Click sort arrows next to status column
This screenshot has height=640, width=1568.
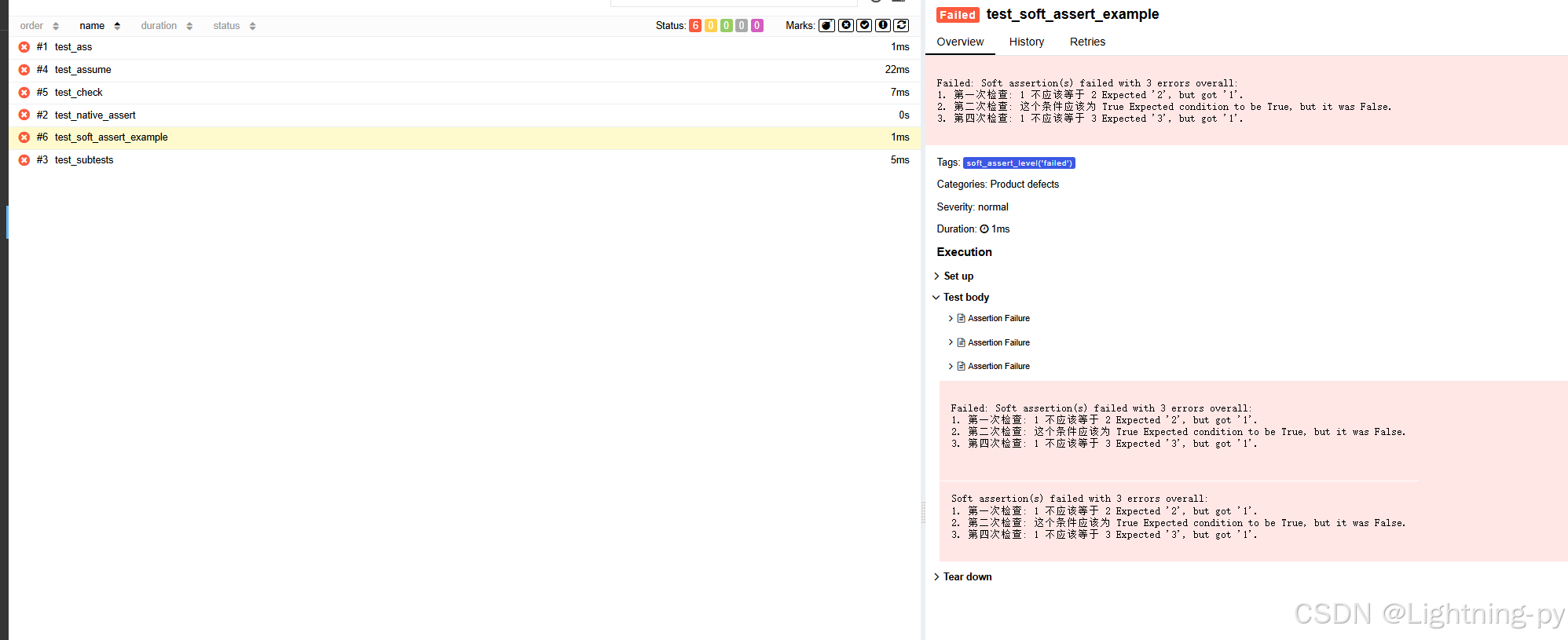tap(252, 26)
